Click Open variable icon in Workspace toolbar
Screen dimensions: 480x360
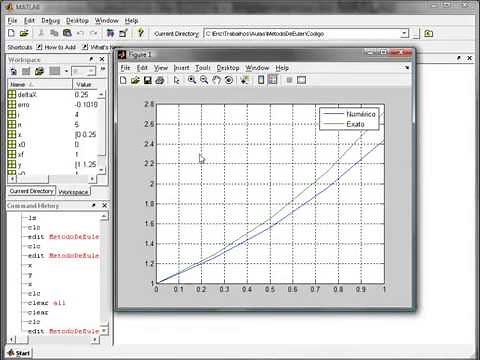(x=26, y=71)
